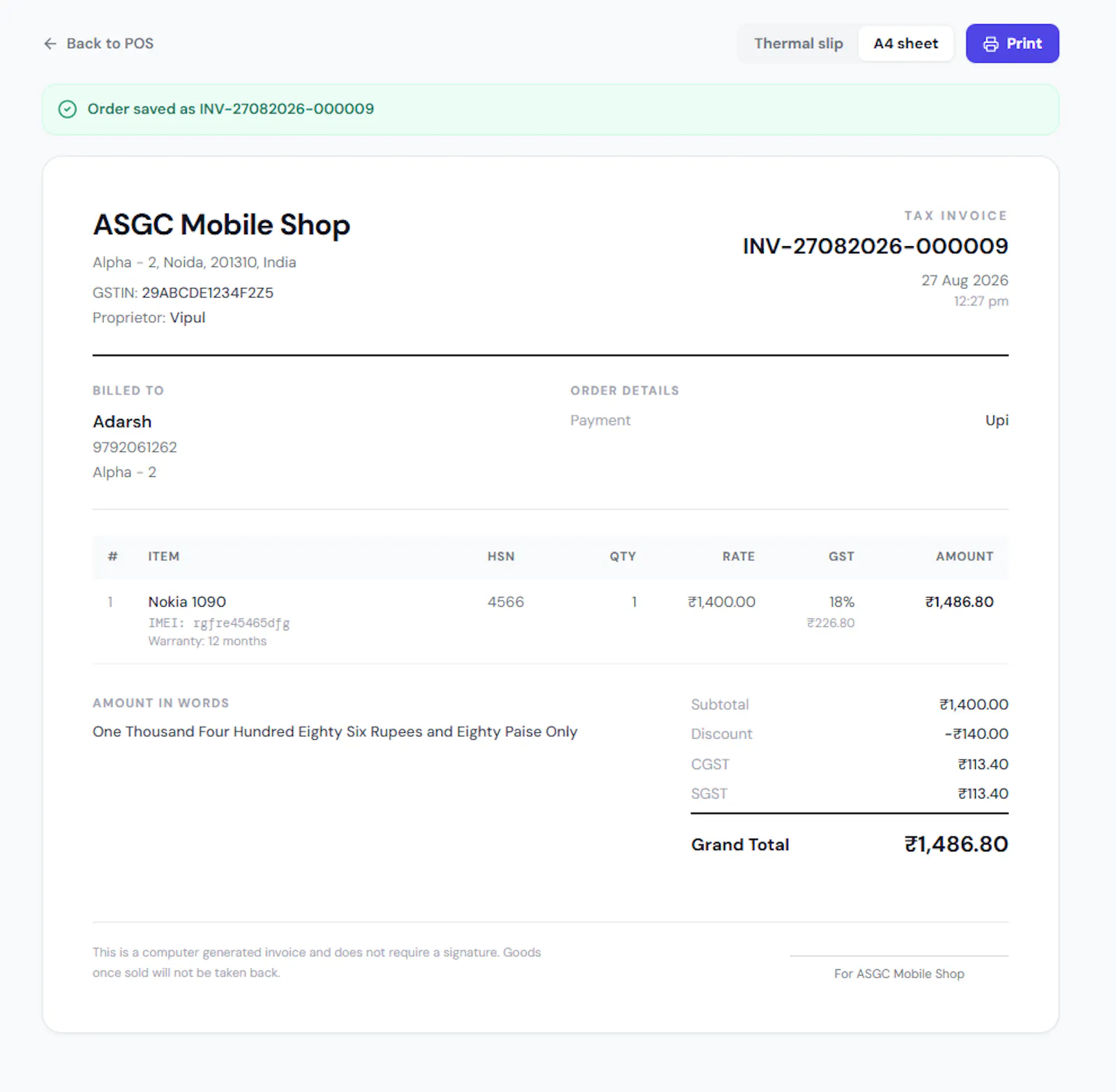Select payment method Upi
The width and height of the screenshot is (1116, 1092).
(997, 420)
